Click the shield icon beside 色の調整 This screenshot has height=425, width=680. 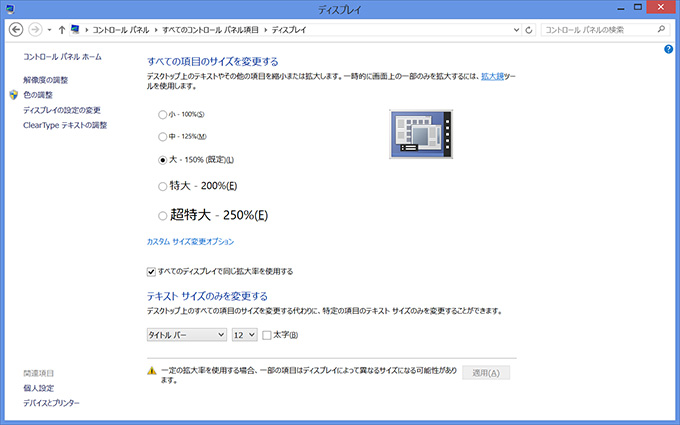tap(14, 95)
